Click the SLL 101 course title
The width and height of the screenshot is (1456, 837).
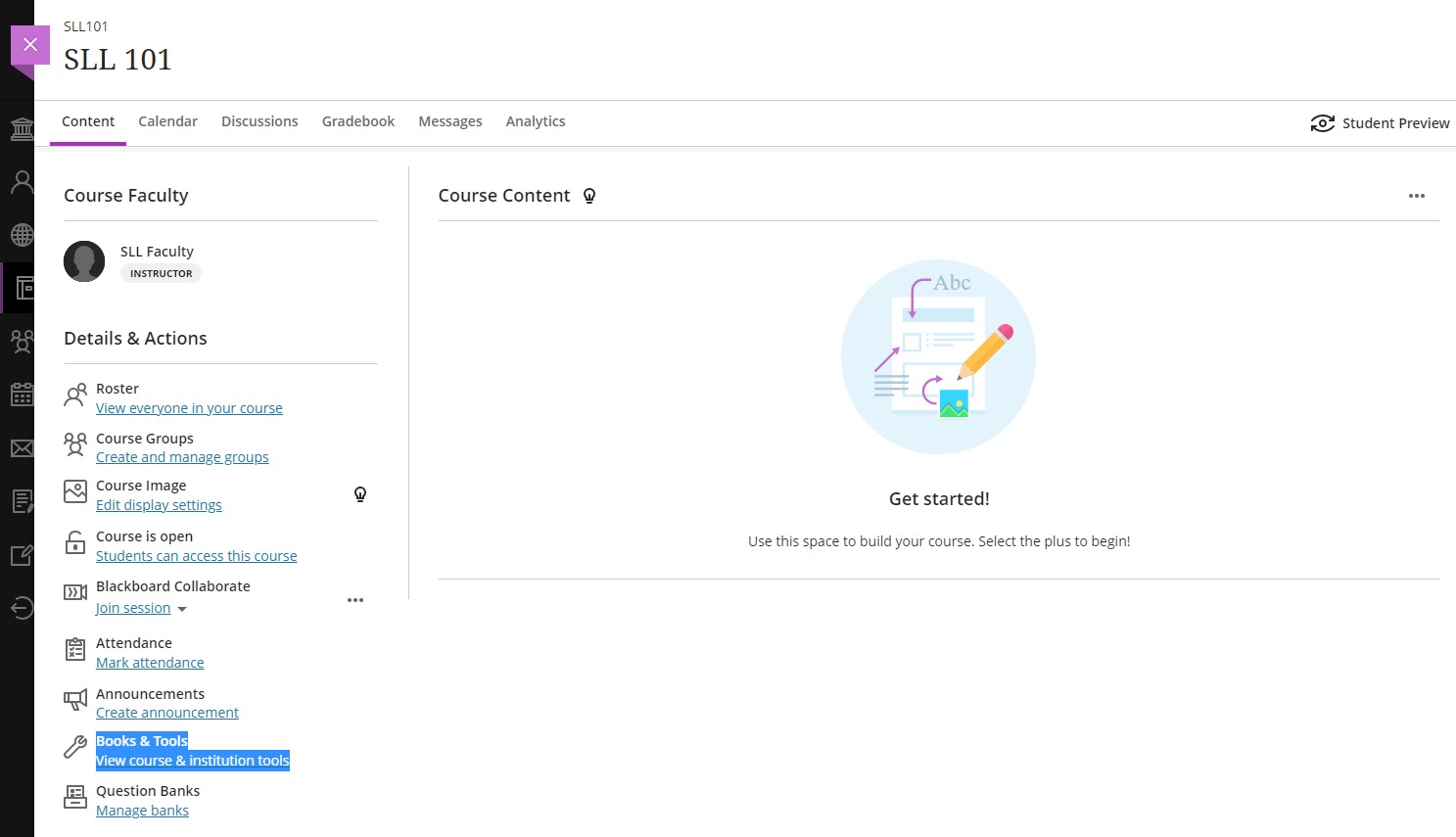click(x=117, y=60)
